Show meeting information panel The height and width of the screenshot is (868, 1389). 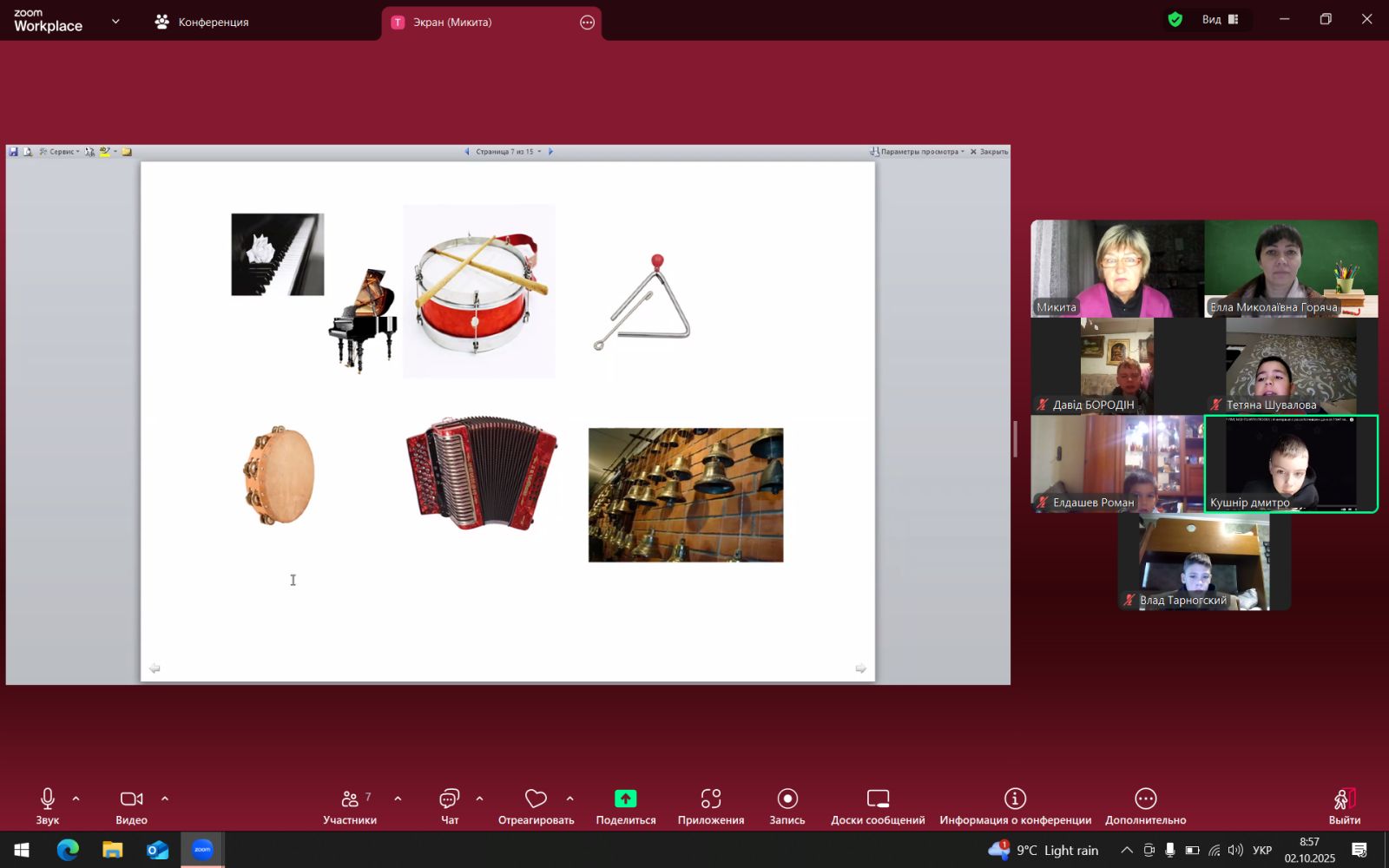[1015, 806]
